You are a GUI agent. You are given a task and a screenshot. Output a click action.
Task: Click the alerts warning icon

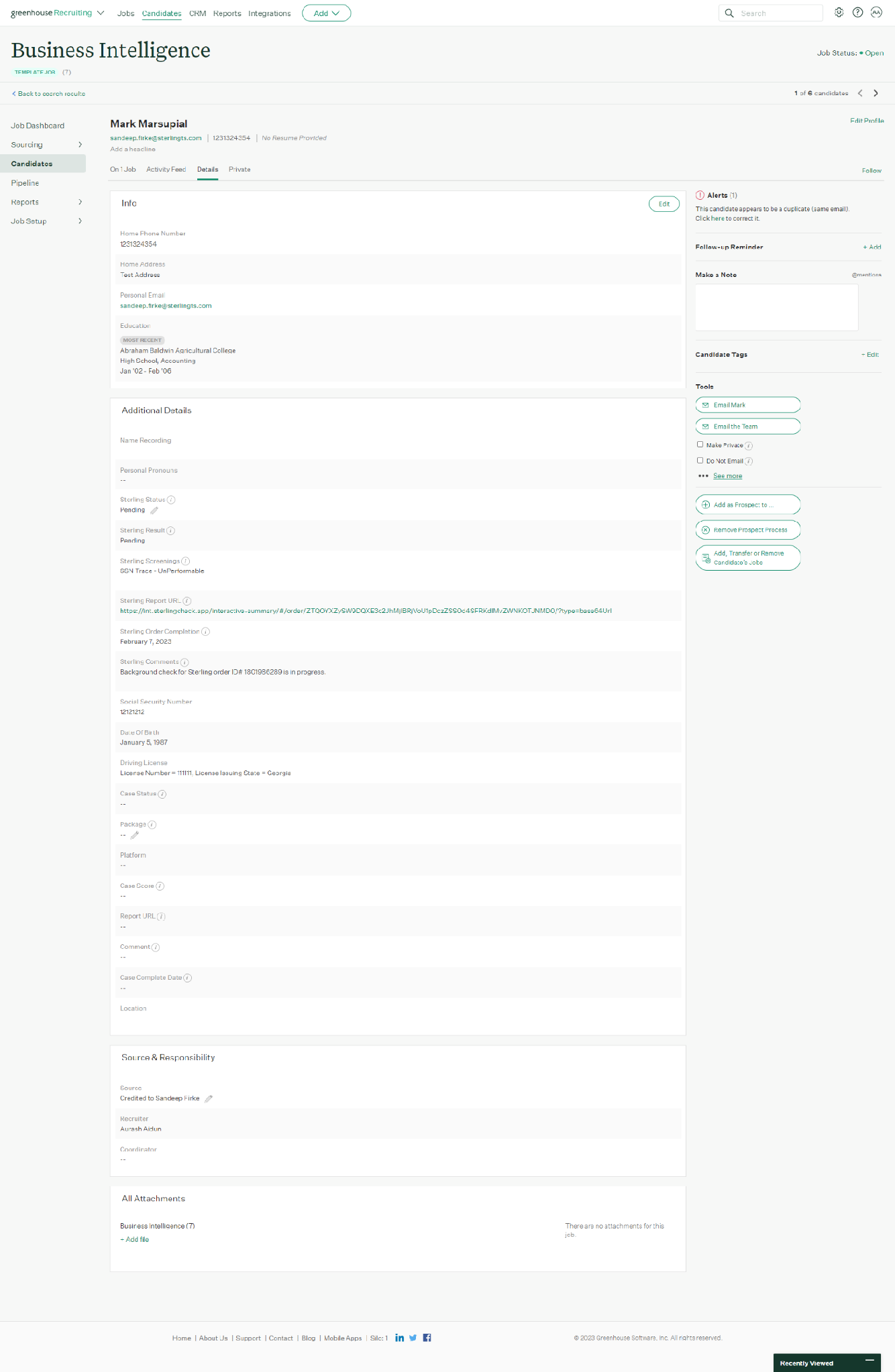point(700,195)
